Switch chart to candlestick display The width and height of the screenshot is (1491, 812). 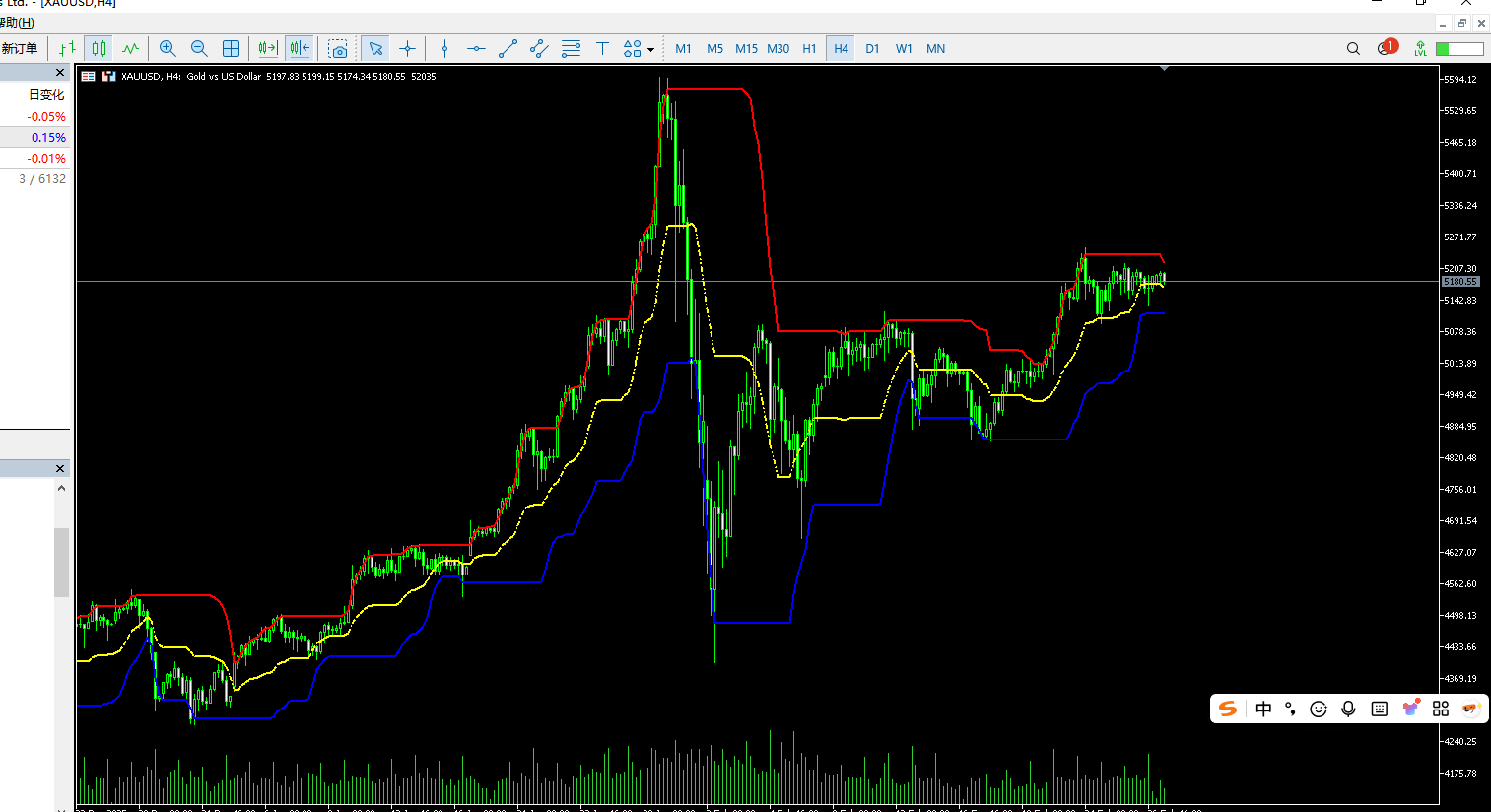coord(99,48)
